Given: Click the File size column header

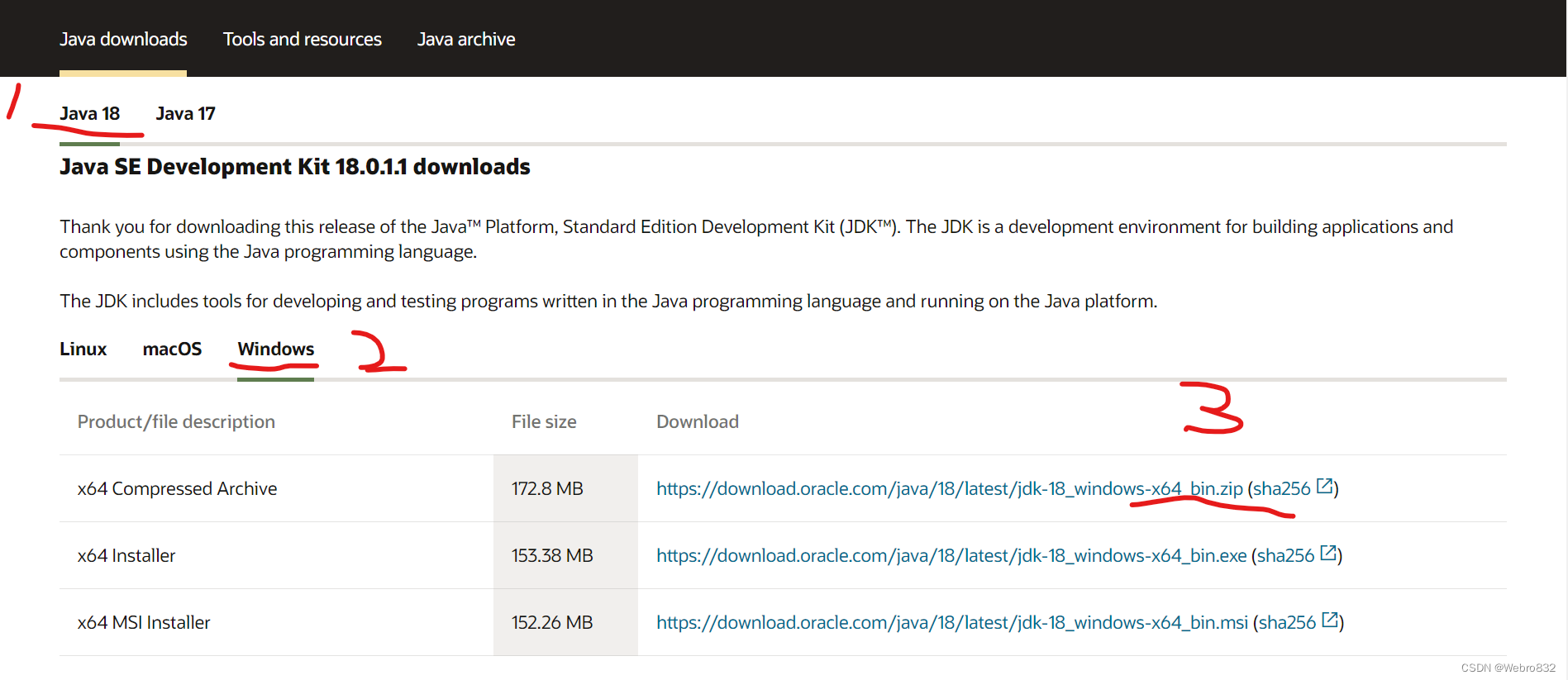Looking at the screenshot, I should coord(544,421).
